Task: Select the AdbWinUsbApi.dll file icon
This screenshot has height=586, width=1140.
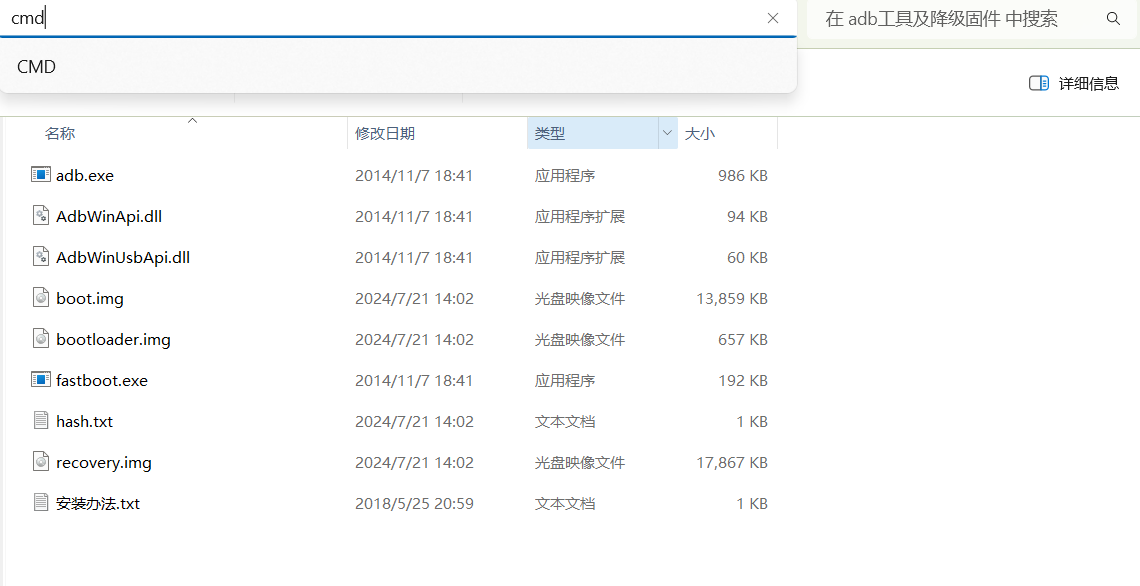Action: (x=41, y=257)
